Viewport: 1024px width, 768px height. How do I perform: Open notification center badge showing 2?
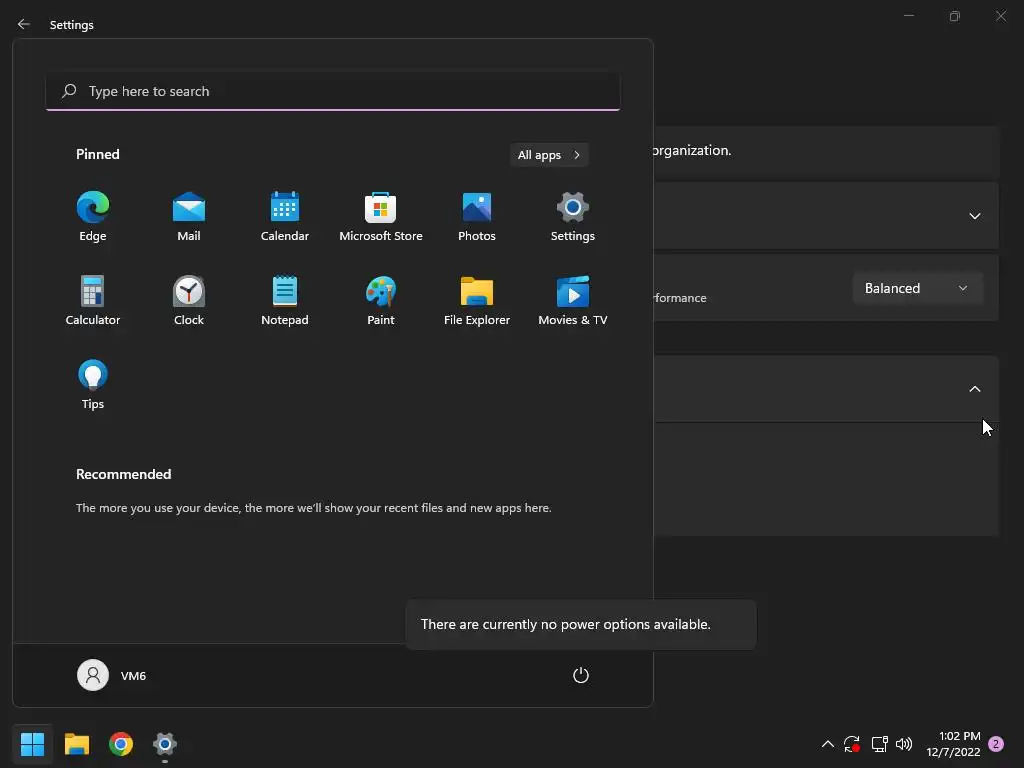point(996,744)
